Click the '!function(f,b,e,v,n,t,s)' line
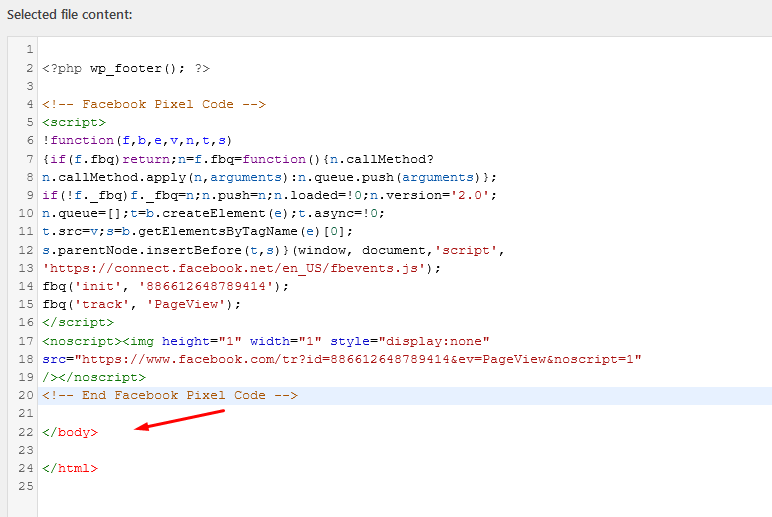772x517 pixels. pos(137,140)
